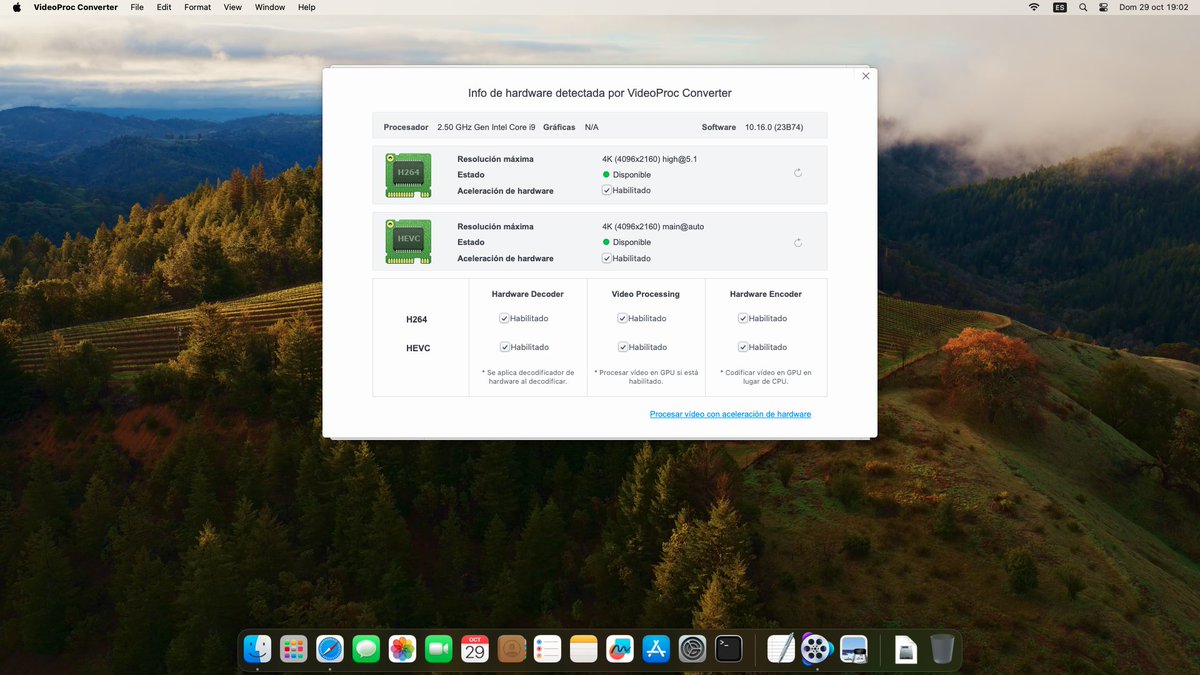Click the HEVC chip icon
Image resolution: width=1200 pixels, height=675 pixels.
tap(408, 241)
